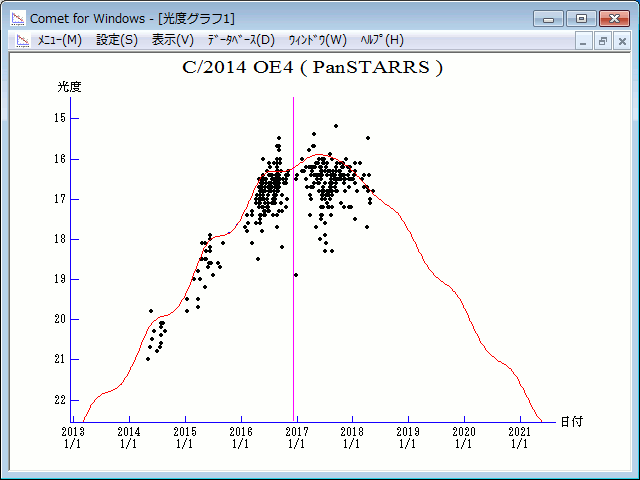Screen dimensions: 640x480
Task: Click the C/2014 OE4 (PanSTARRS) chart title
Action: 312,68
